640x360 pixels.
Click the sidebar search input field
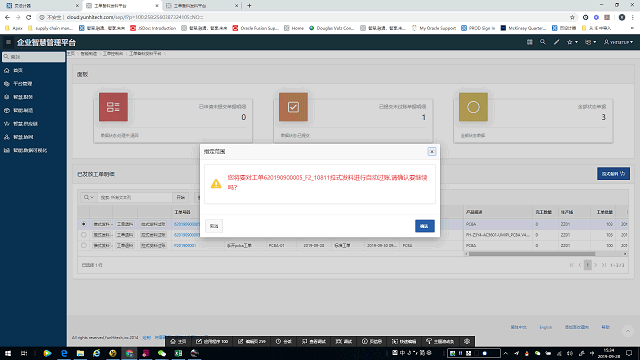pyautogui.click(x=33, y=57)
